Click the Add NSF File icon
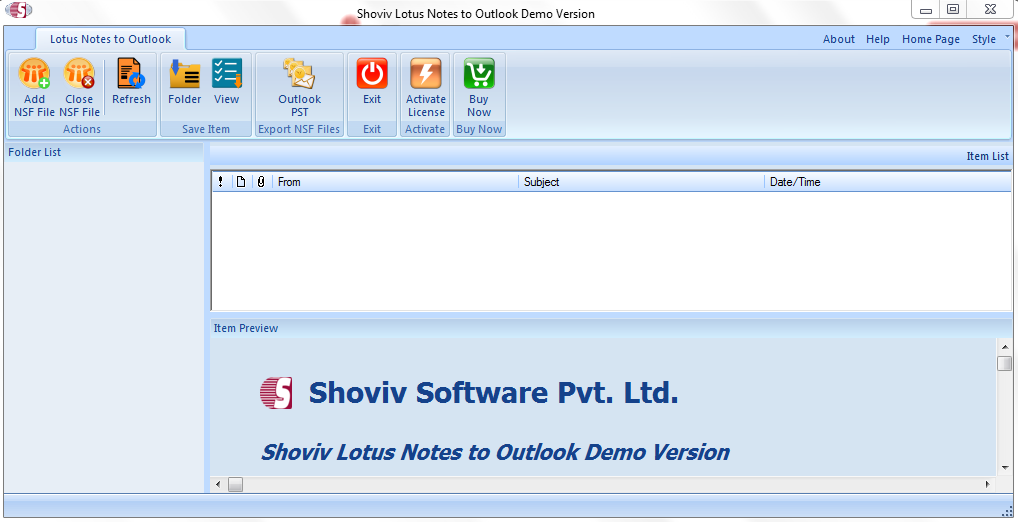The height and width of the screenshot is (522, 1018). tap(34, 73)
